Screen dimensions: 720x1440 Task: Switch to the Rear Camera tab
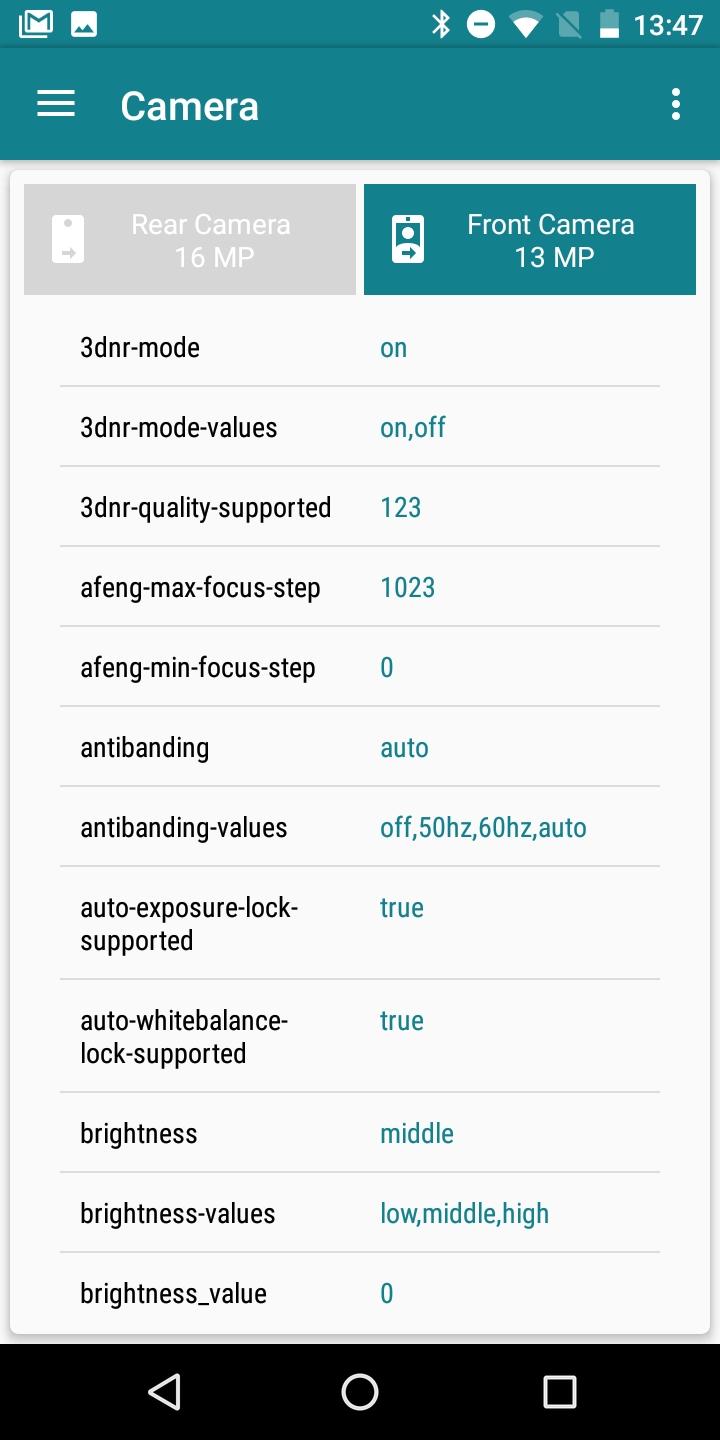pyautogui.click(x=190, y=240)
